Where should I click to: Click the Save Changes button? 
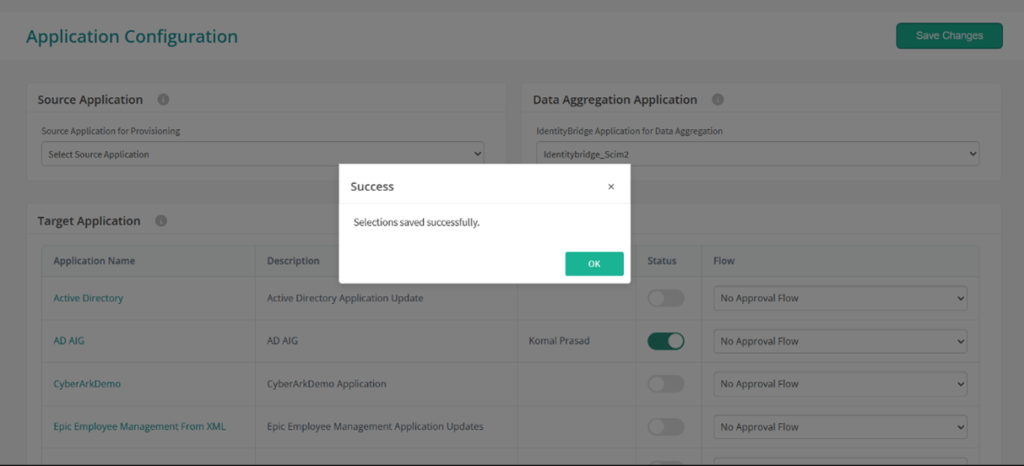(x=949, y=36)
